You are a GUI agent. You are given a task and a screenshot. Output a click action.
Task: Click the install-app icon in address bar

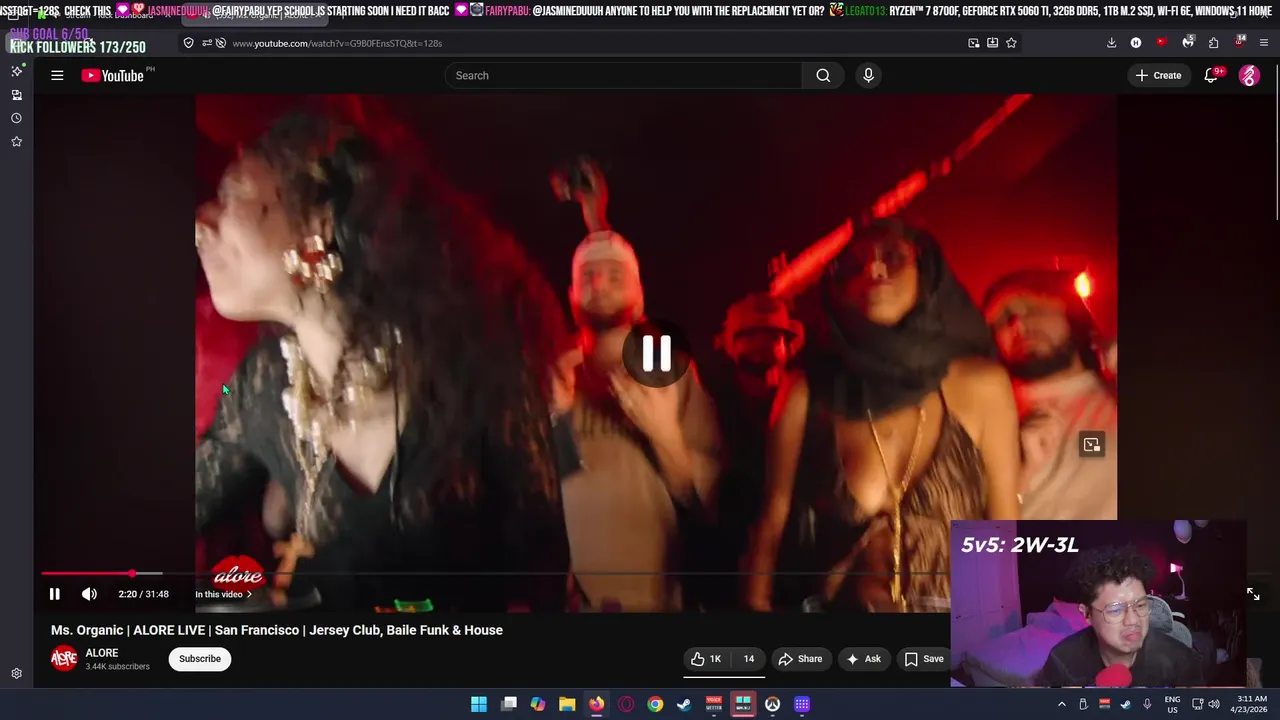(992, 43)
